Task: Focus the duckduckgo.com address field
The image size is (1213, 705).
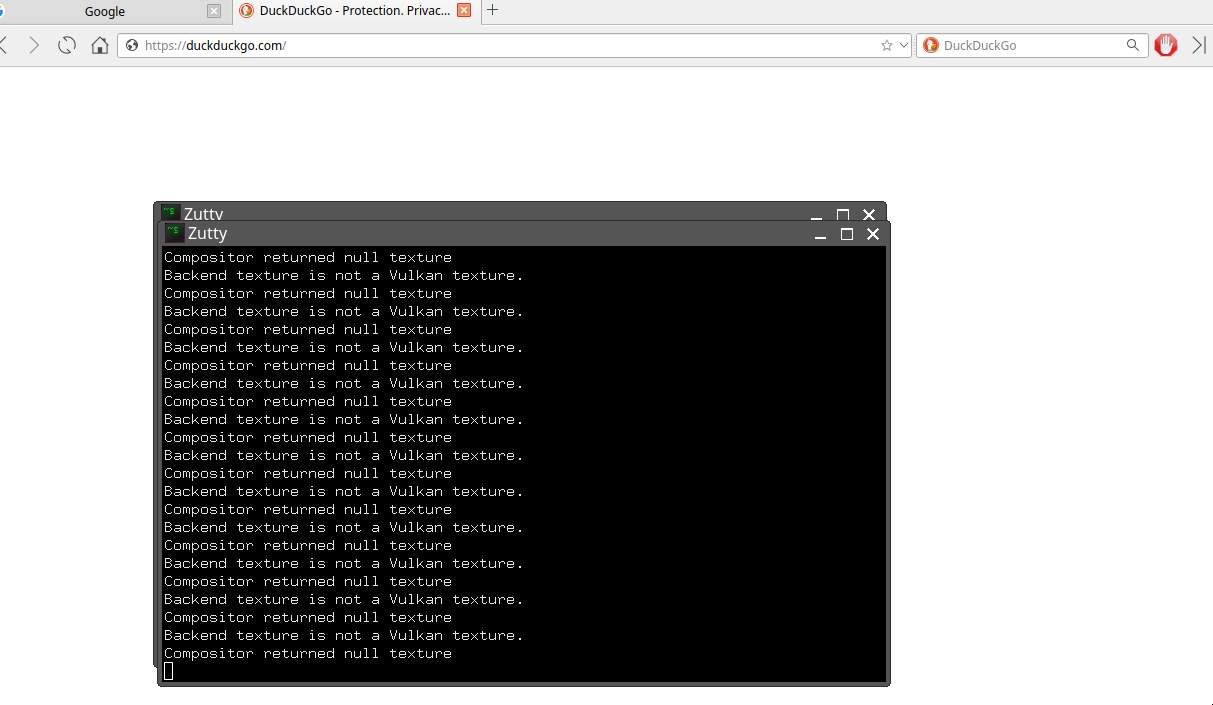Action: (x=500, y=45)
